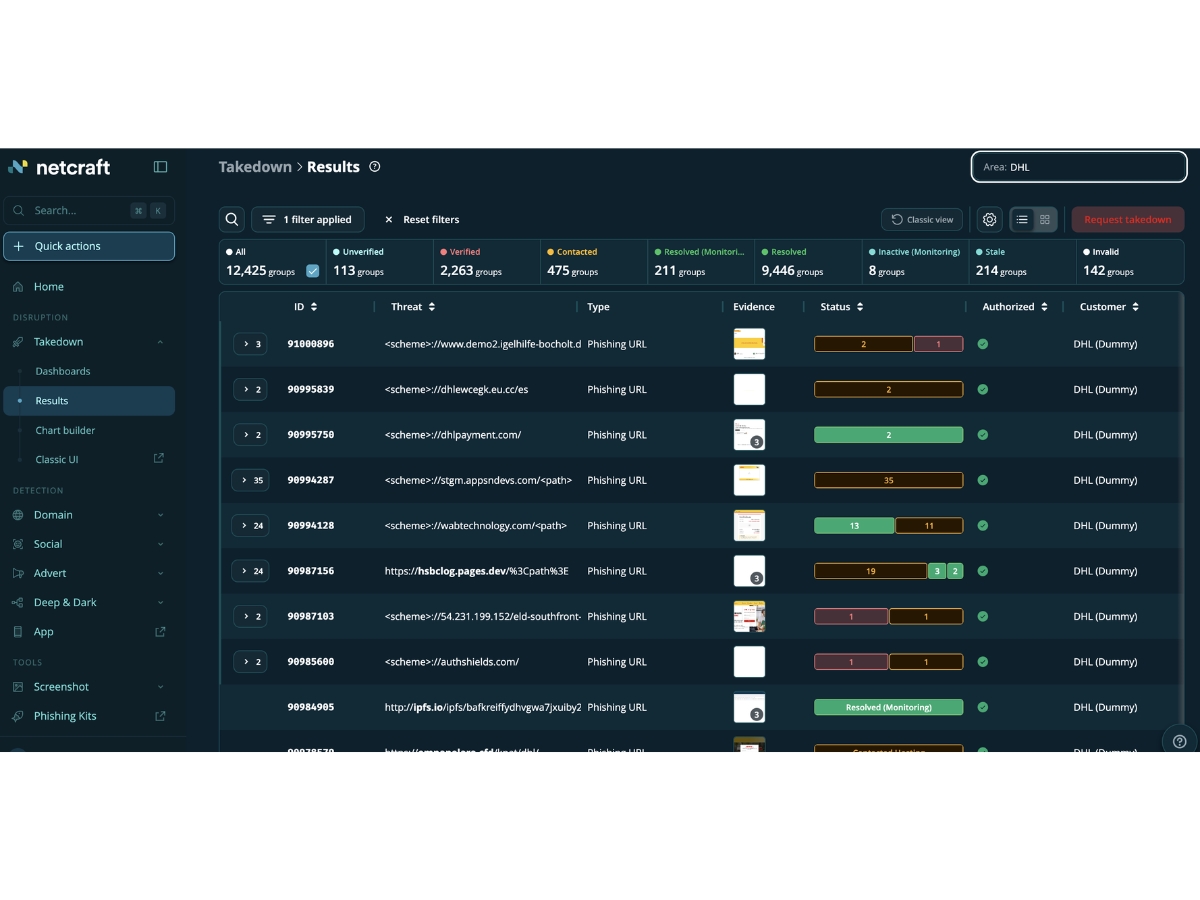Click the Area: DHL input box

click(1079, 167)
